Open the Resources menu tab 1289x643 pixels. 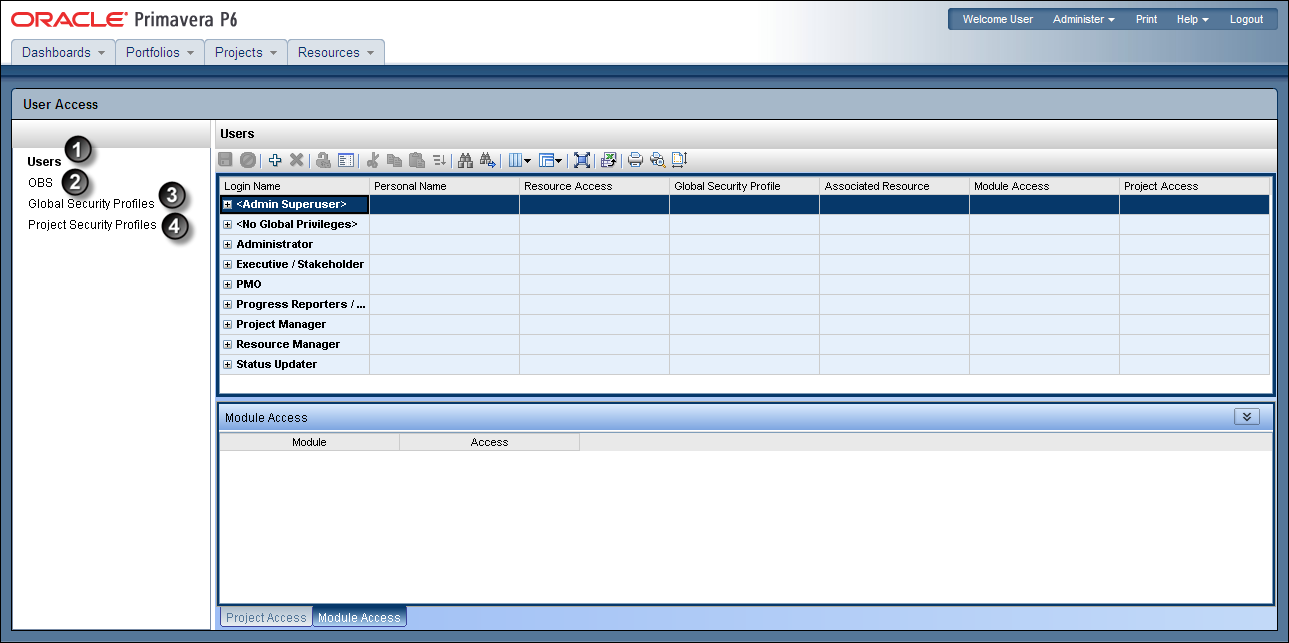coord(336,52)
